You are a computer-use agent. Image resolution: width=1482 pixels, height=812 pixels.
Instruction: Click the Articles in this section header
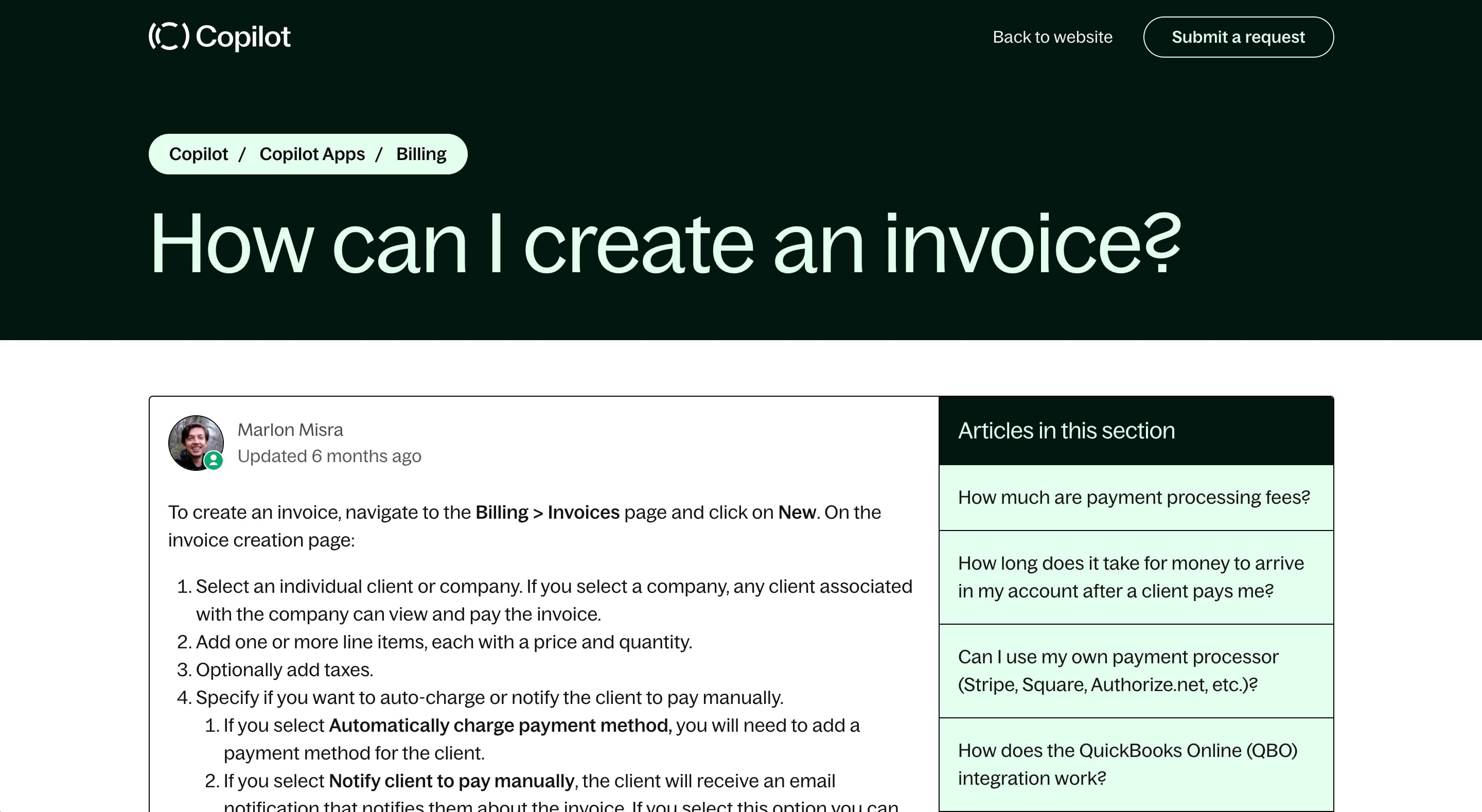(x=1066, y=431)
